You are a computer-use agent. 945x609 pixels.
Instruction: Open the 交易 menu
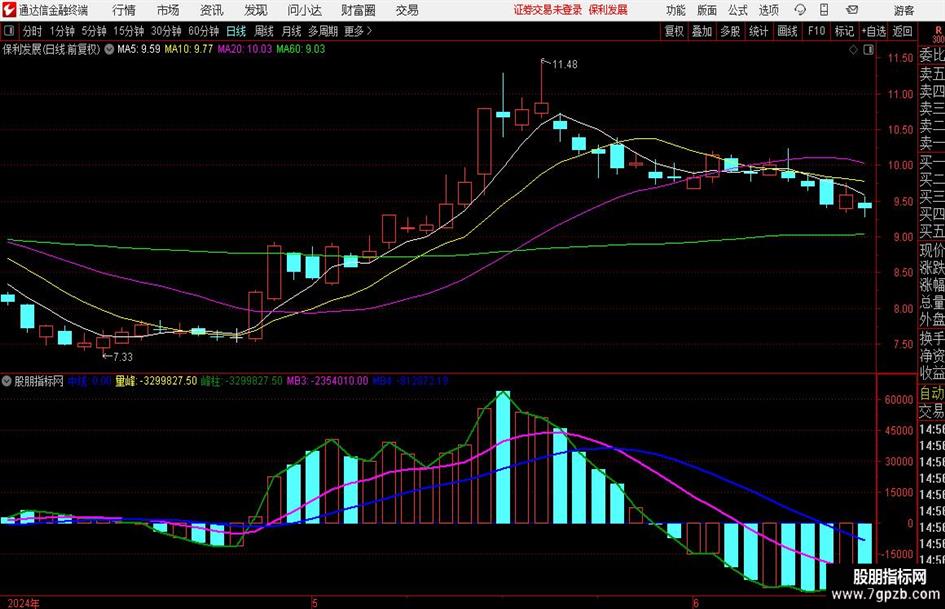(407, 10)
